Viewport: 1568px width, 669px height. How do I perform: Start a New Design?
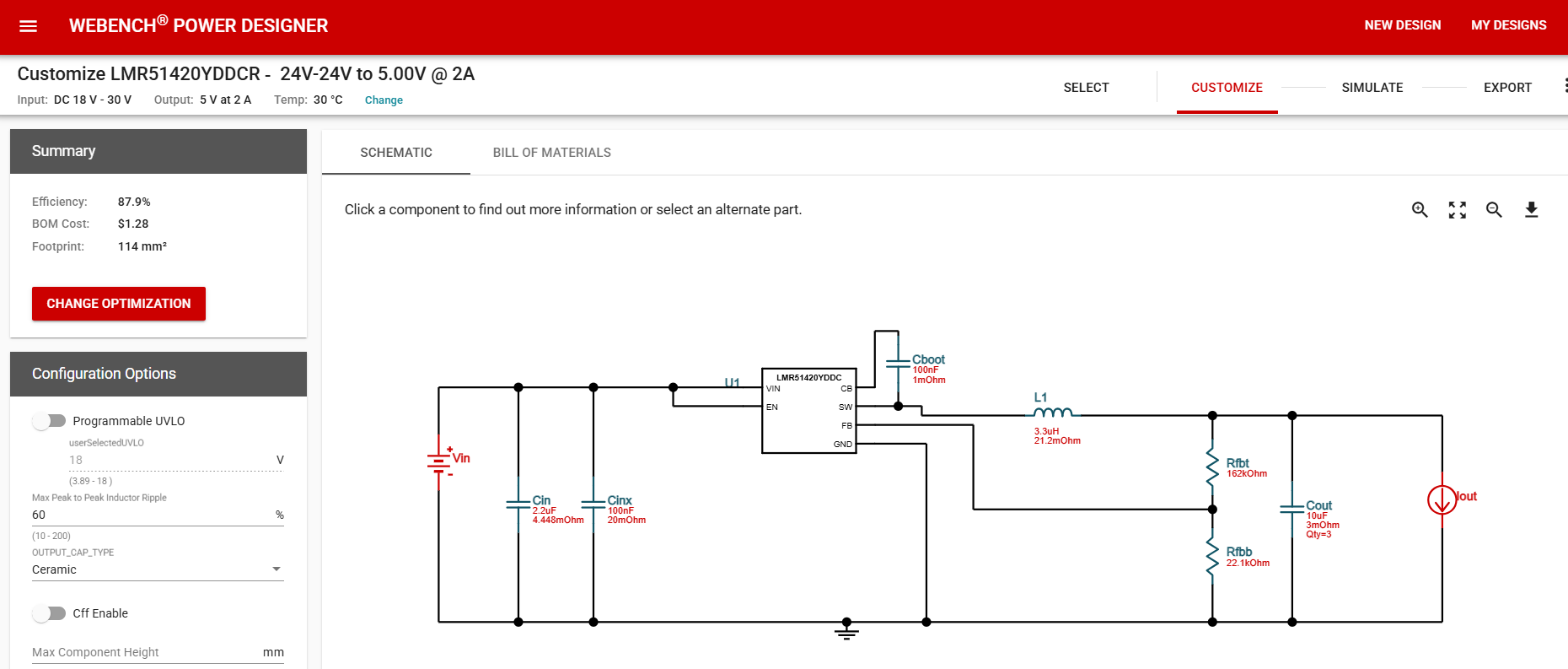pyautogui.click(x=1403, y=25)
